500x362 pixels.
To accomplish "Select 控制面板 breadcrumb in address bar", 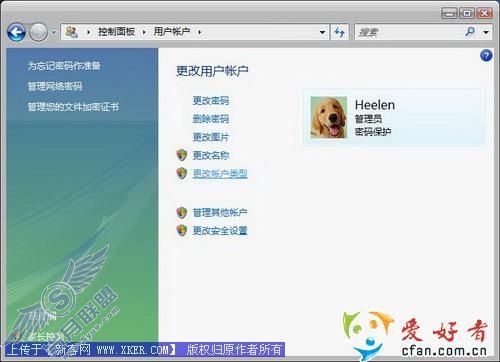I will click(116, 32).
